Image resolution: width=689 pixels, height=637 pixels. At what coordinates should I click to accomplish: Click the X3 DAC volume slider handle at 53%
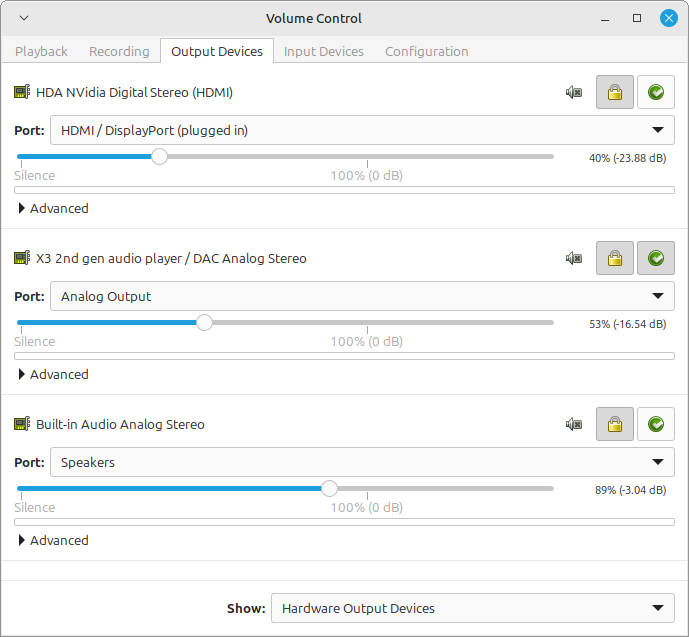(204, 322)
